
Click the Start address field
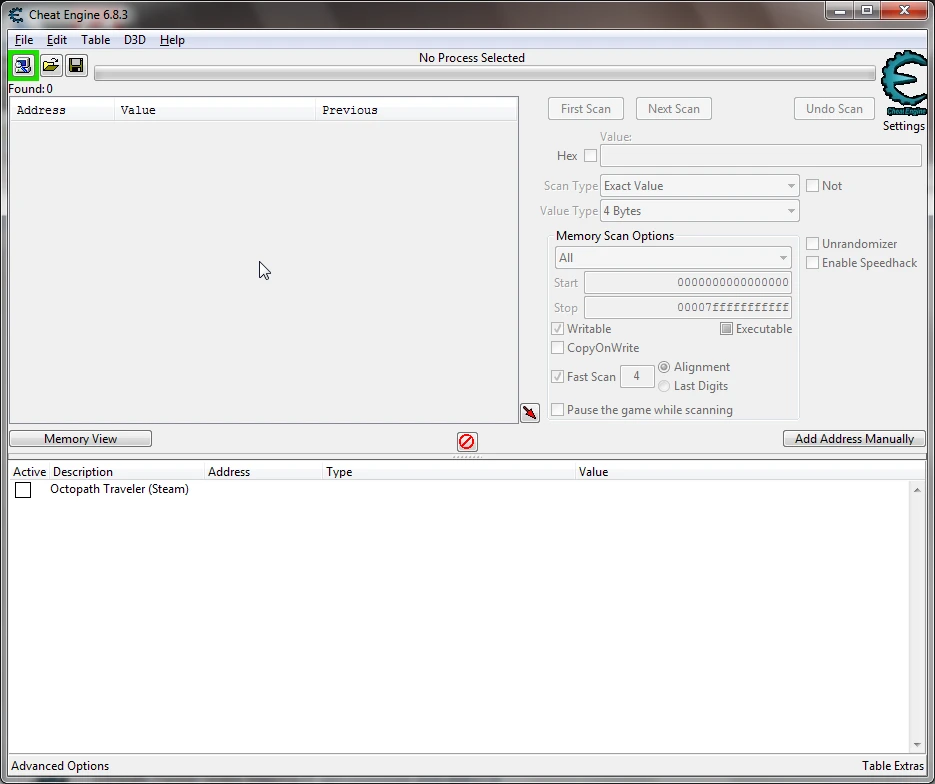click(688, 283)
